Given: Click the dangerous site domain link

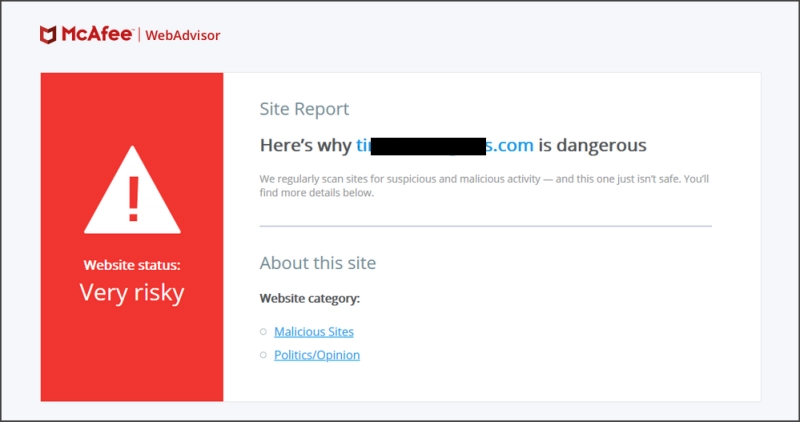Looking at the screenshot, I should click(x=445, y=145).
